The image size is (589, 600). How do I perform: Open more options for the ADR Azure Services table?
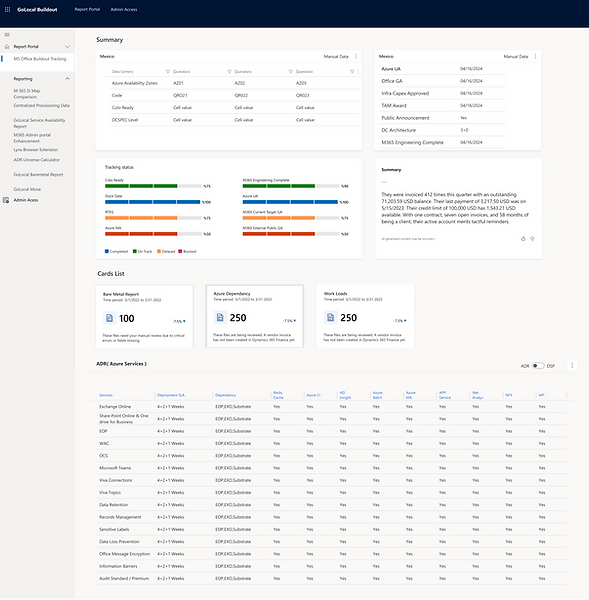(572, 365)
